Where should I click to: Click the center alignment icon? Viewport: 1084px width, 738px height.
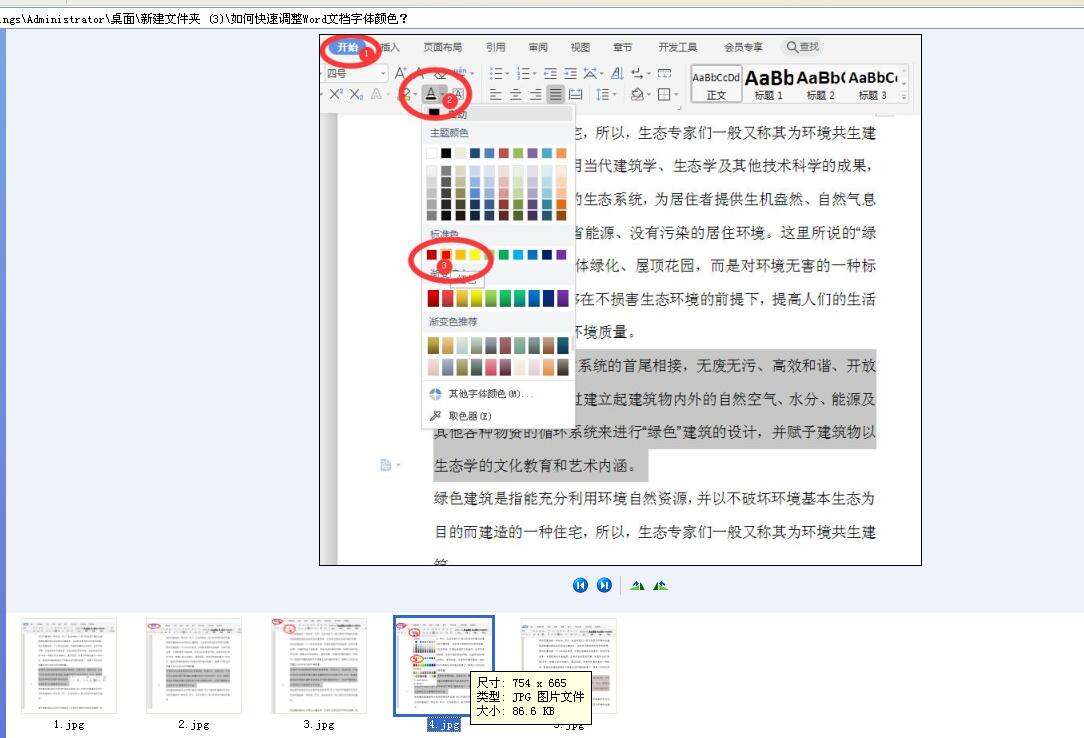[x=516, y=95]
